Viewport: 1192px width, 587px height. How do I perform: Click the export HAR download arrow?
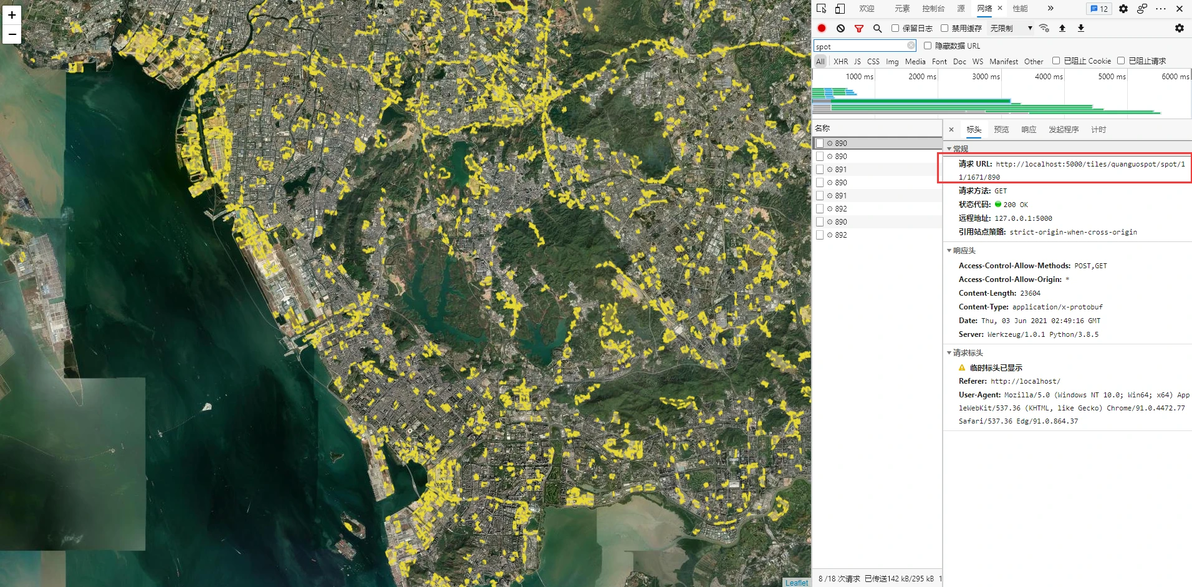tap(1081, 29)
